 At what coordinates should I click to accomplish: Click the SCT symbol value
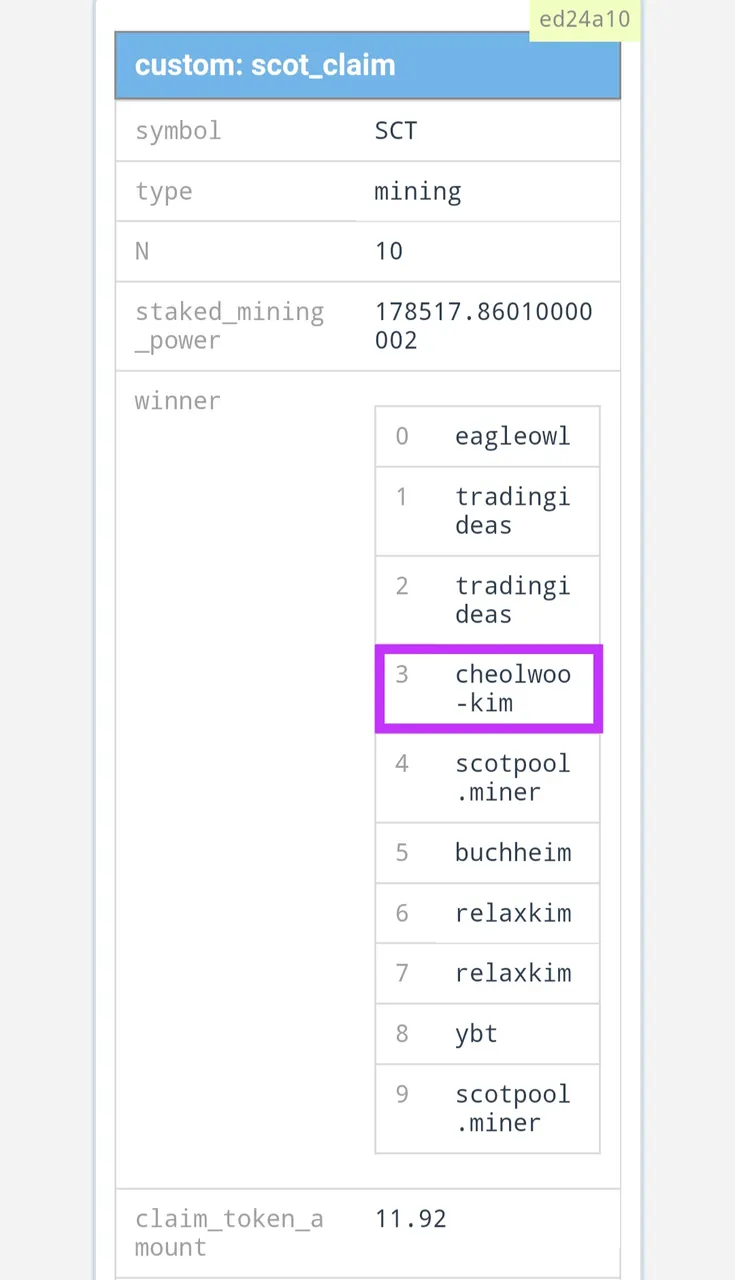pyautogui.click(x=396, y=130)
